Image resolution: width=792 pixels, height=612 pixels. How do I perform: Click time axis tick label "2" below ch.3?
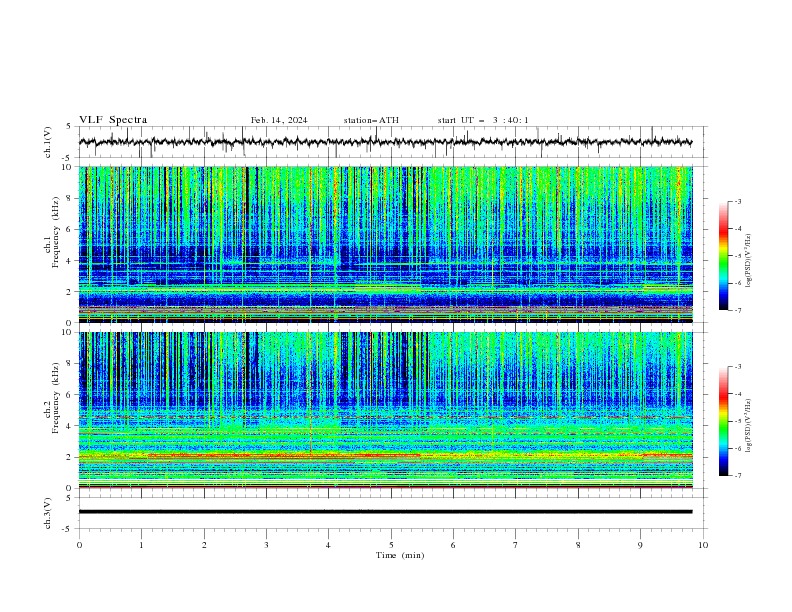[x=204, y=545]
